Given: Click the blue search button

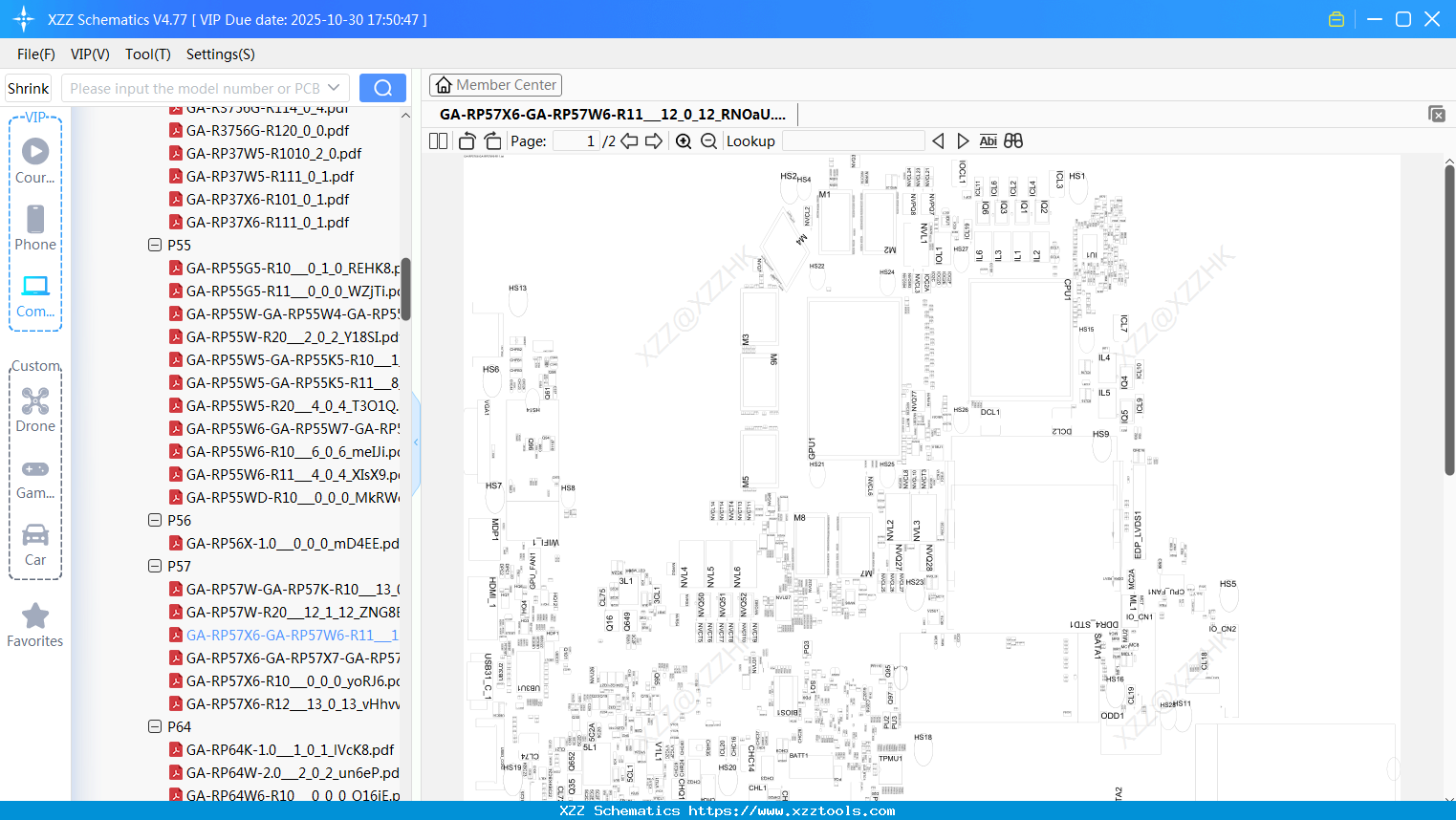Looking at the screenshot, I should (382, 88).
